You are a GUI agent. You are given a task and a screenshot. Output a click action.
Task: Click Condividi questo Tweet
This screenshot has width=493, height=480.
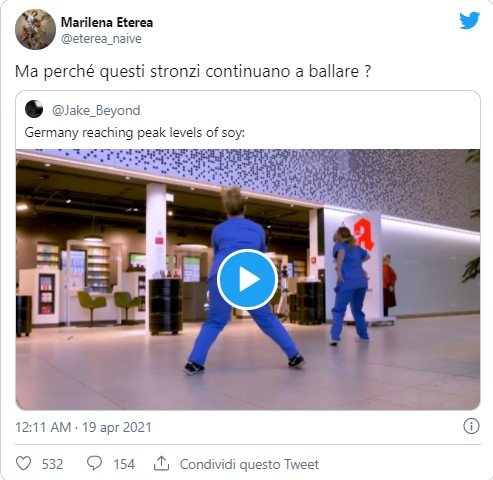(x=249, y=464)
